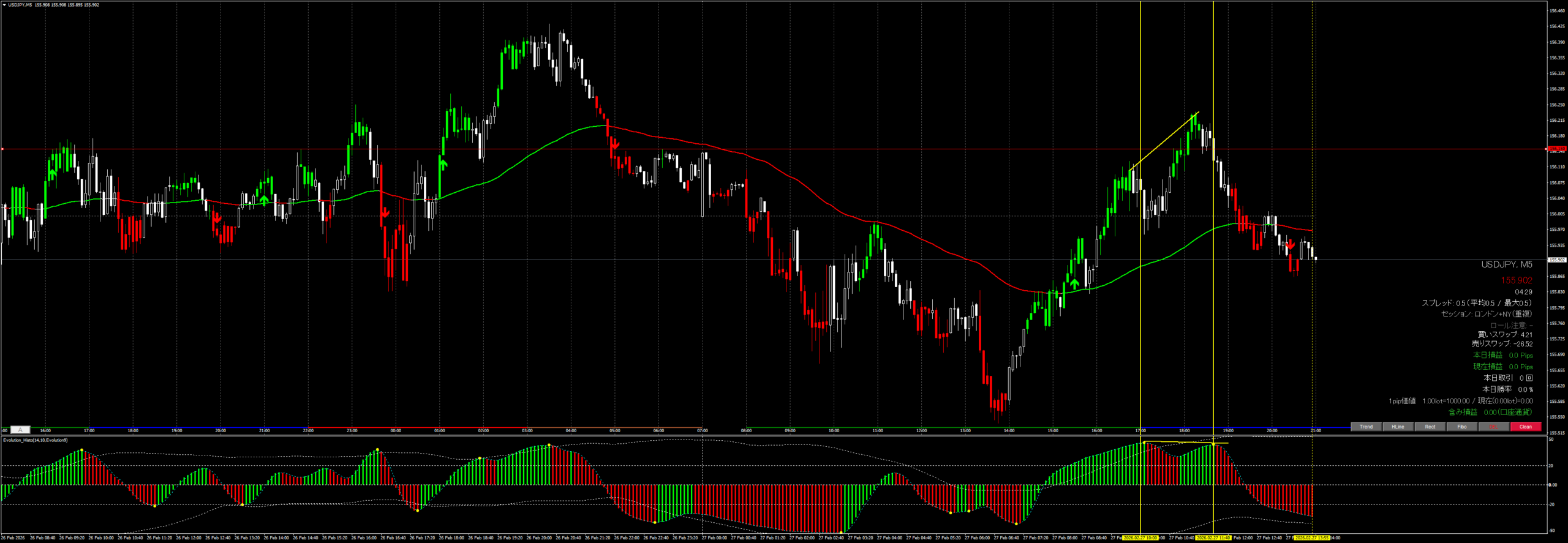
Task: Click the red horizontal price line marker at left edge
Action: tap(2, 149)
